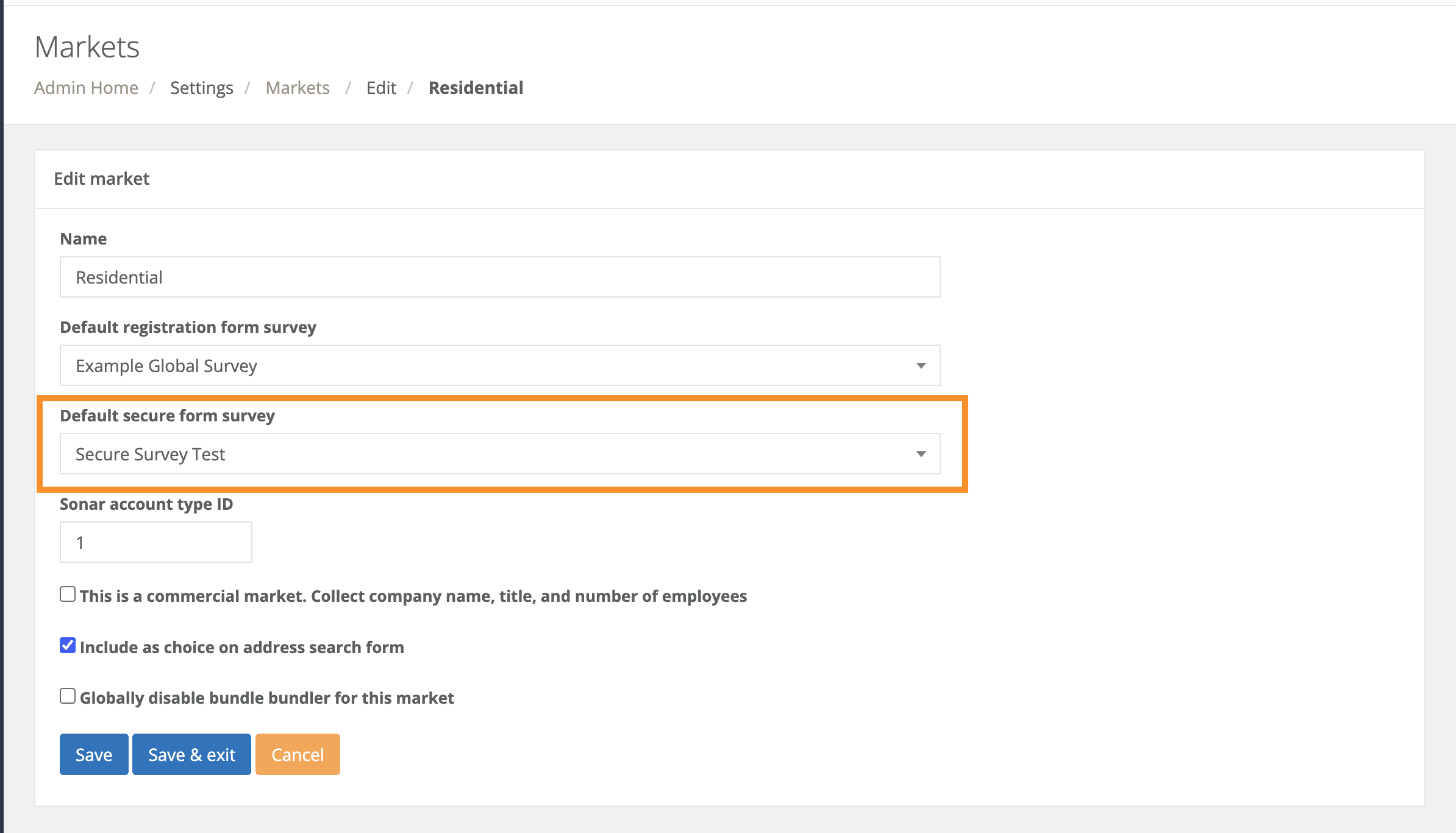Focus the Sonar account type ID field
This screenshot has width=1456, height=833.
tap(155, 542)
